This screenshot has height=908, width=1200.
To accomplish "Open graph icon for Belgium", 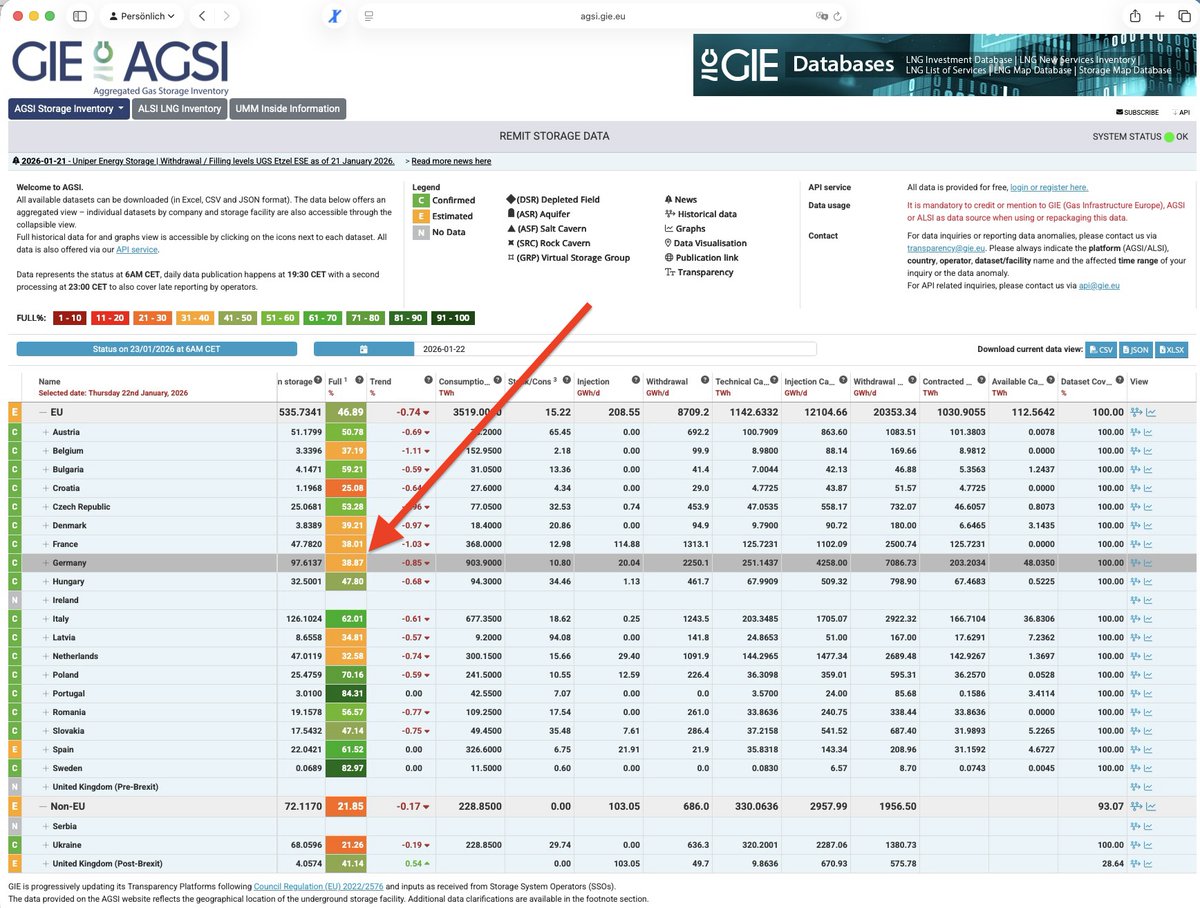I will [1150, 451].
